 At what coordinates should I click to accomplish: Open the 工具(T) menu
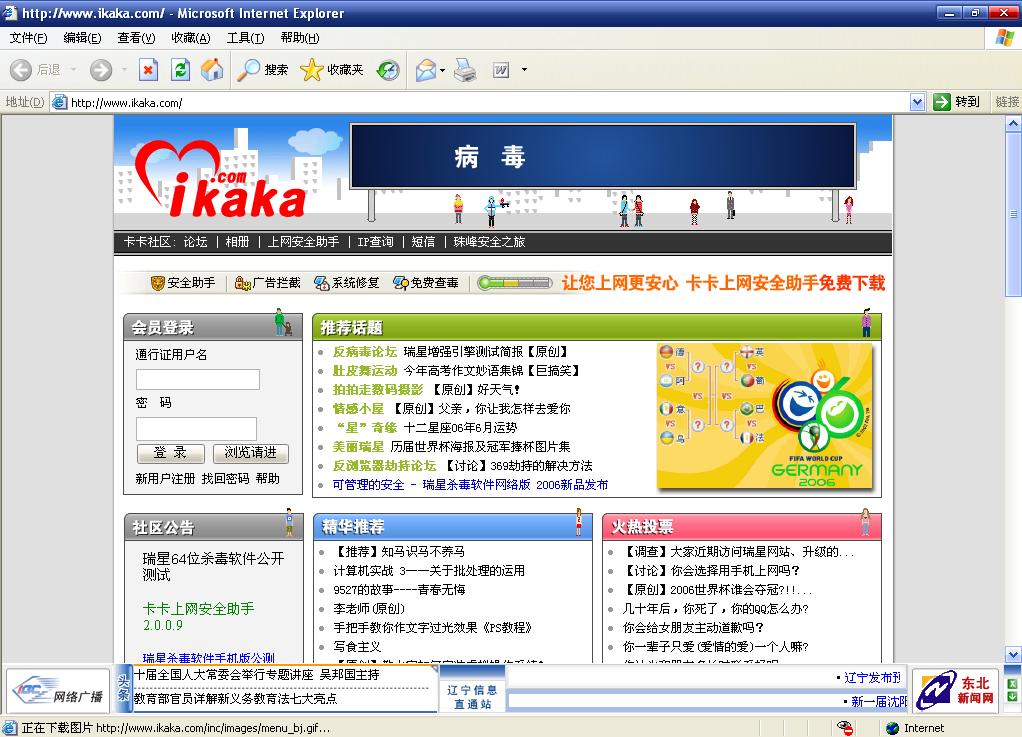pos(246,38)
